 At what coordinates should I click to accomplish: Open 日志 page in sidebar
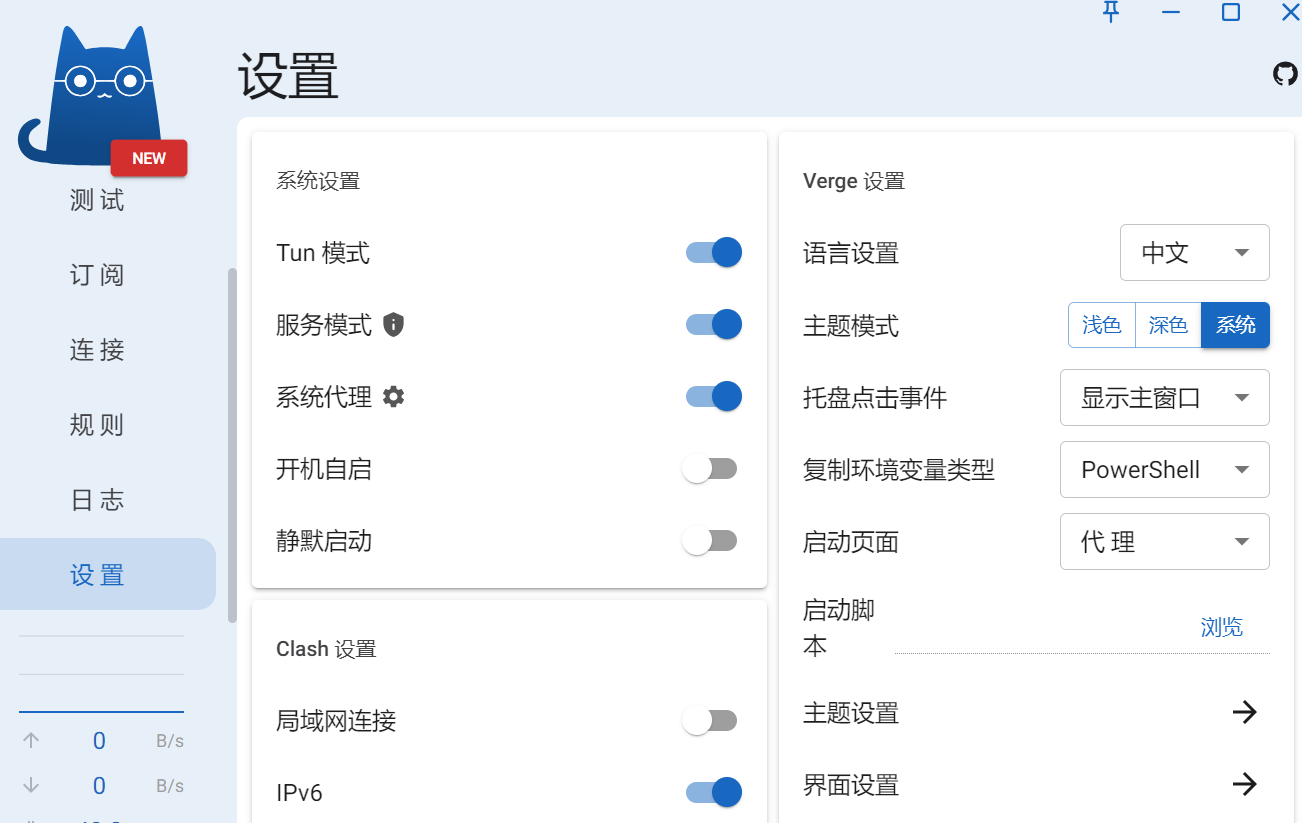98,500
